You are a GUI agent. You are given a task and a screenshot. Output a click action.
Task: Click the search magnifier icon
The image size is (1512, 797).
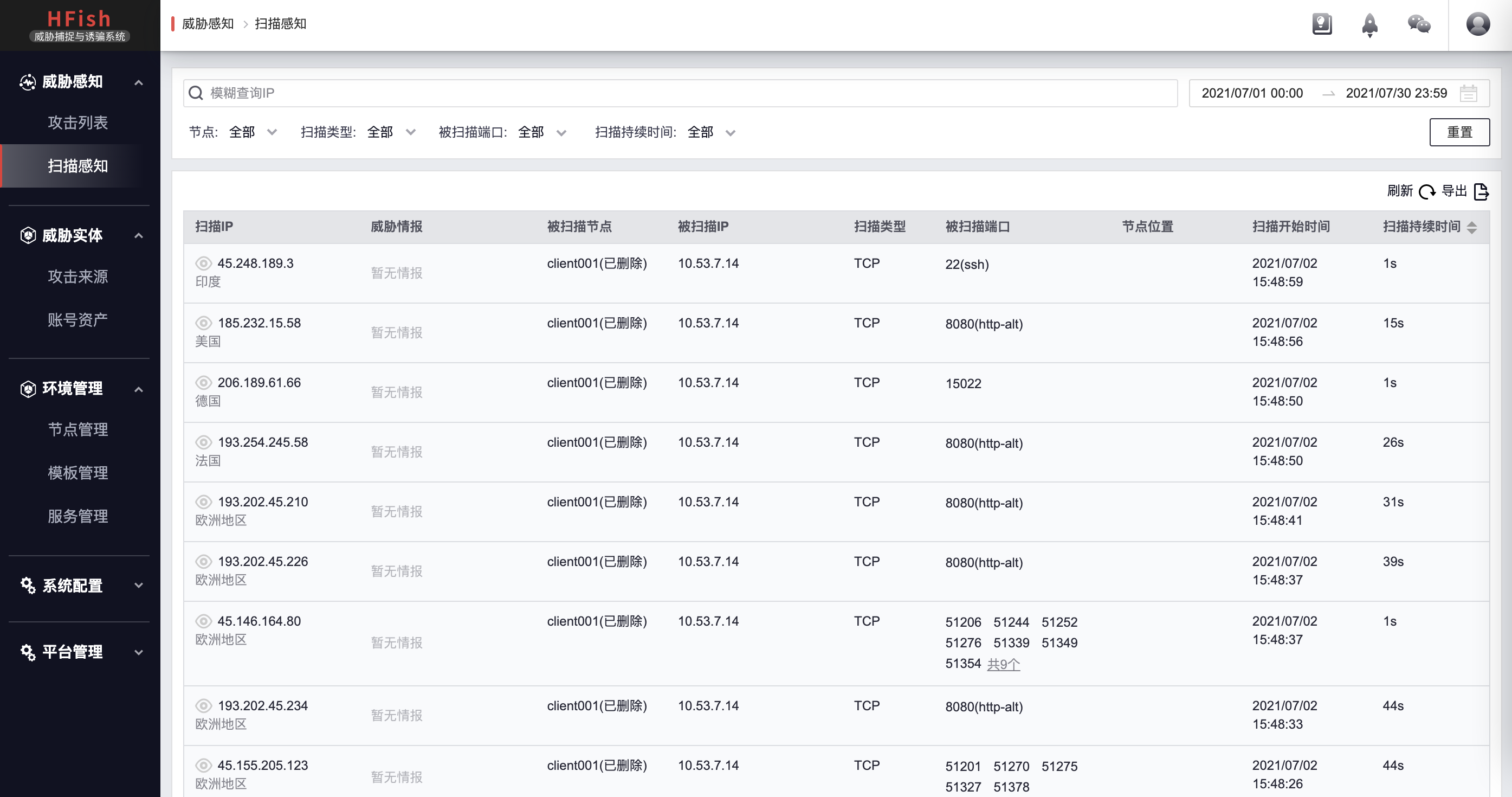click(x=196, y=93)
